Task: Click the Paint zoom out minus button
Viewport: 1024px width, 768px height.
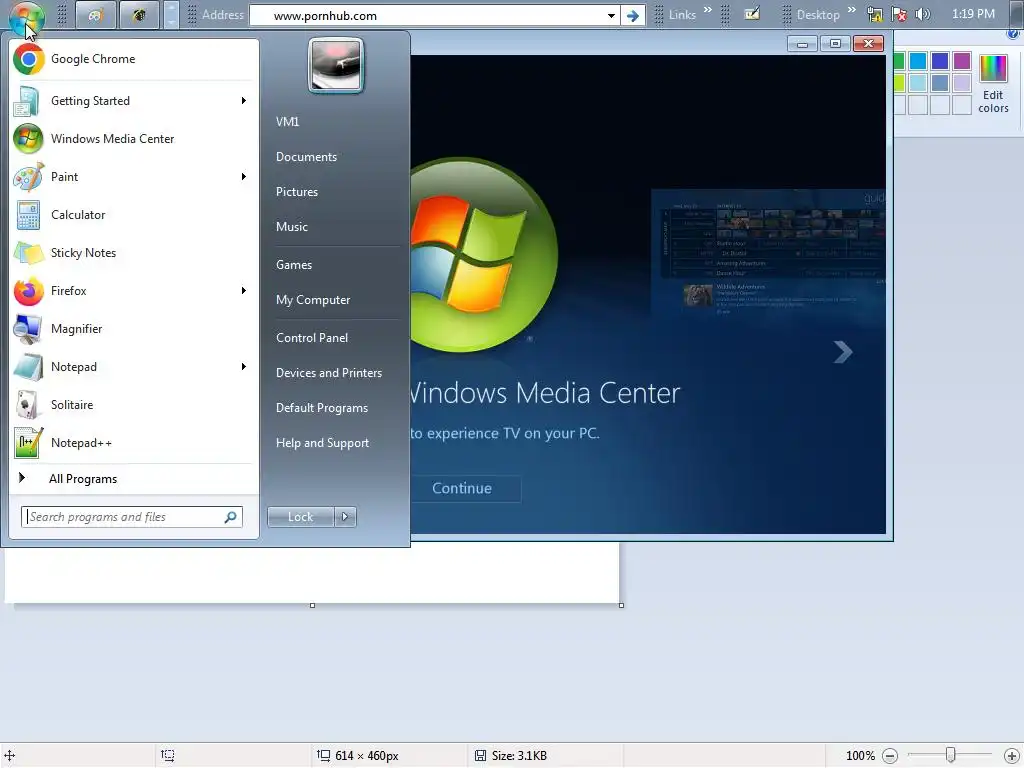Action: point(889,756)
